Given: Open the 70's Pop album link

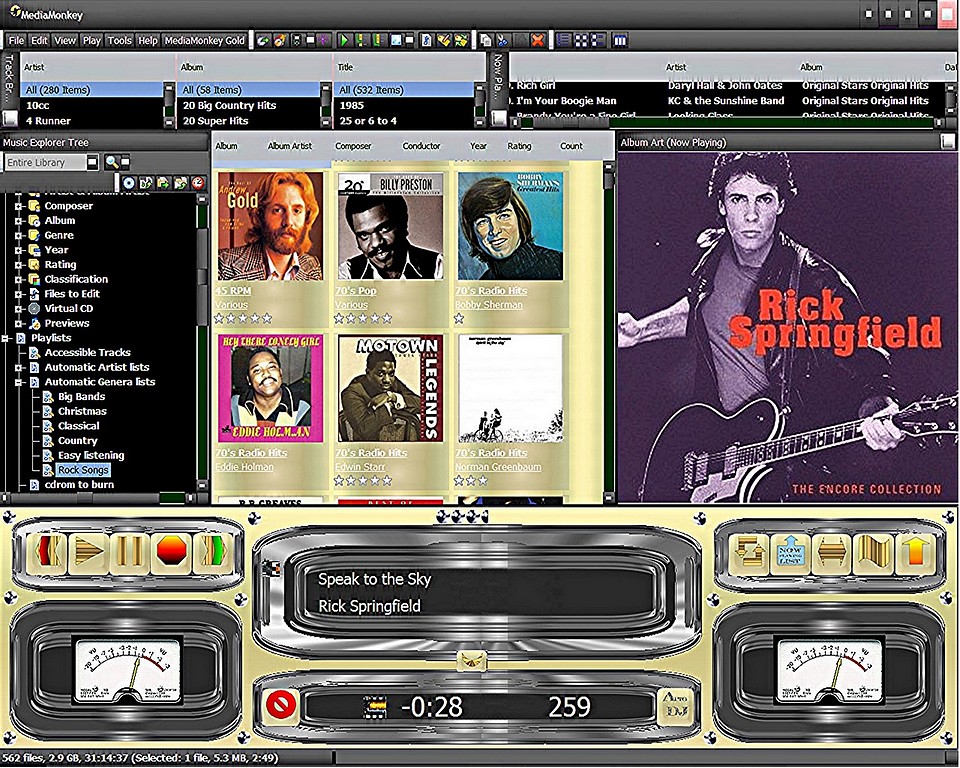Looking at the screenshot, I should (356, 291).
